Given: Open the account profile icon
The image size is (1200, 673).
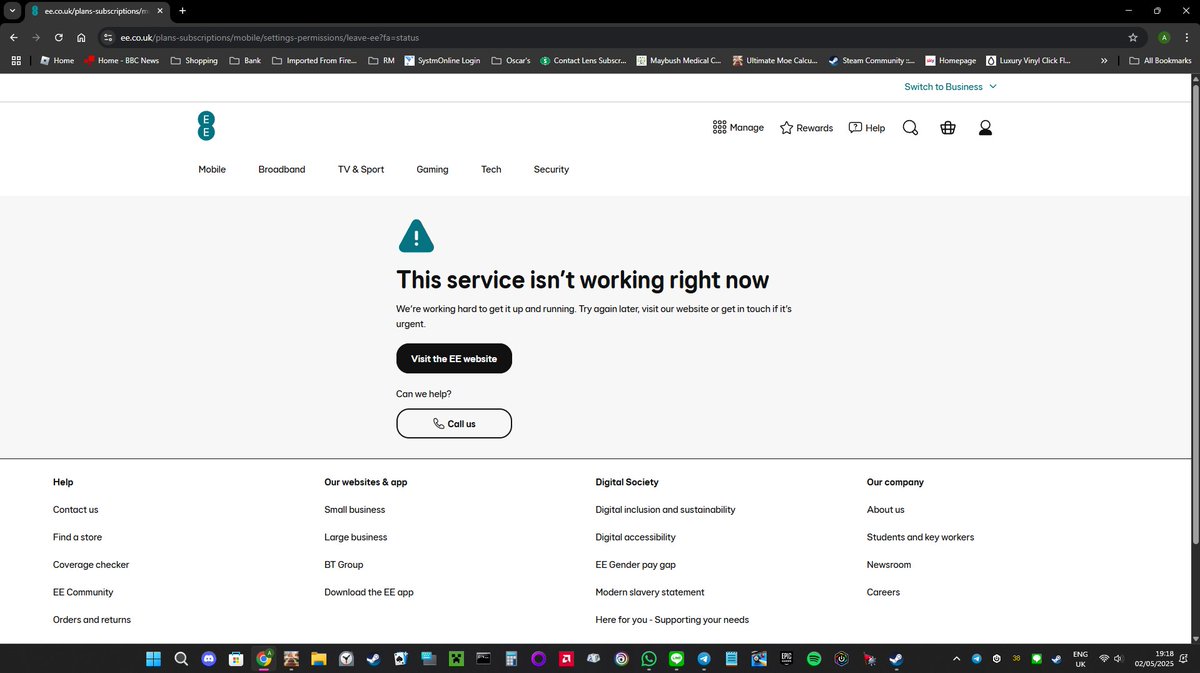Looking at the screenshot, I should tap(985, 128).
